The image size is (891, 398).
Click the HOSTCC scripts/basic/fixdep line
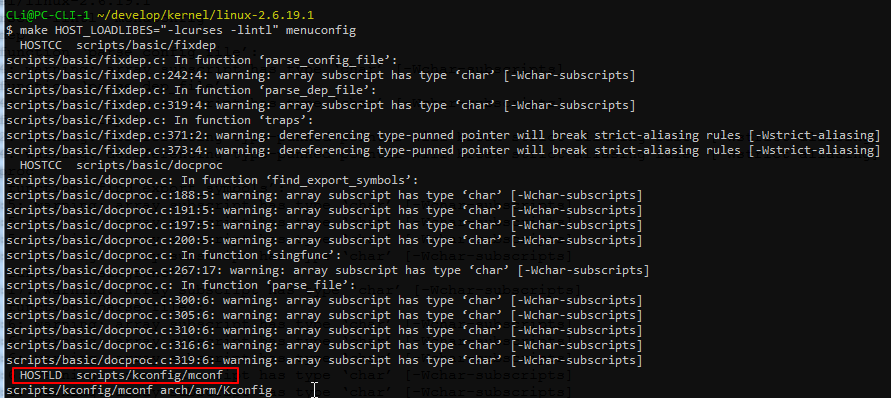pos(118,45)
